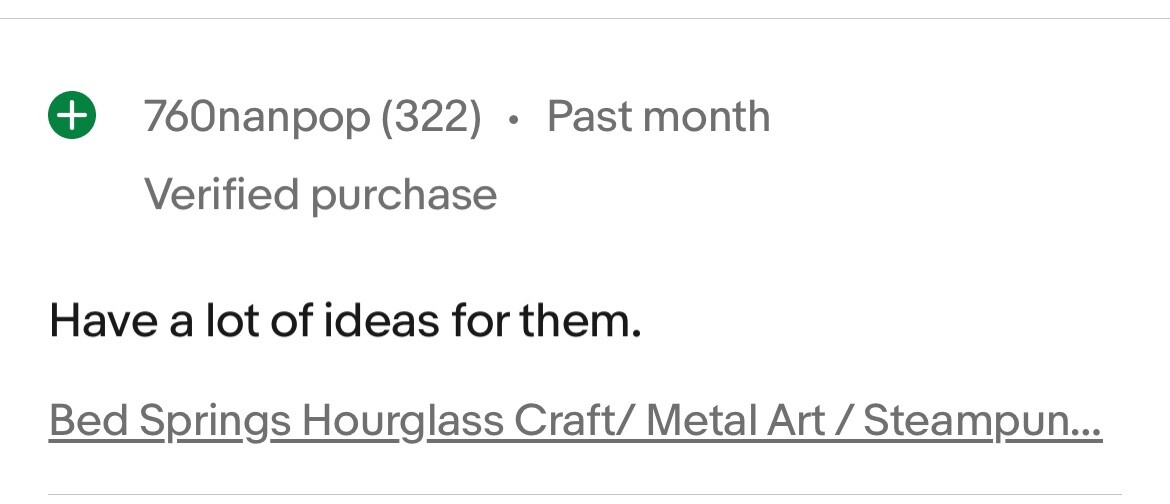Click the Verified purchase label
Viewport: 1170px width, 504px height.
(320, 194)
